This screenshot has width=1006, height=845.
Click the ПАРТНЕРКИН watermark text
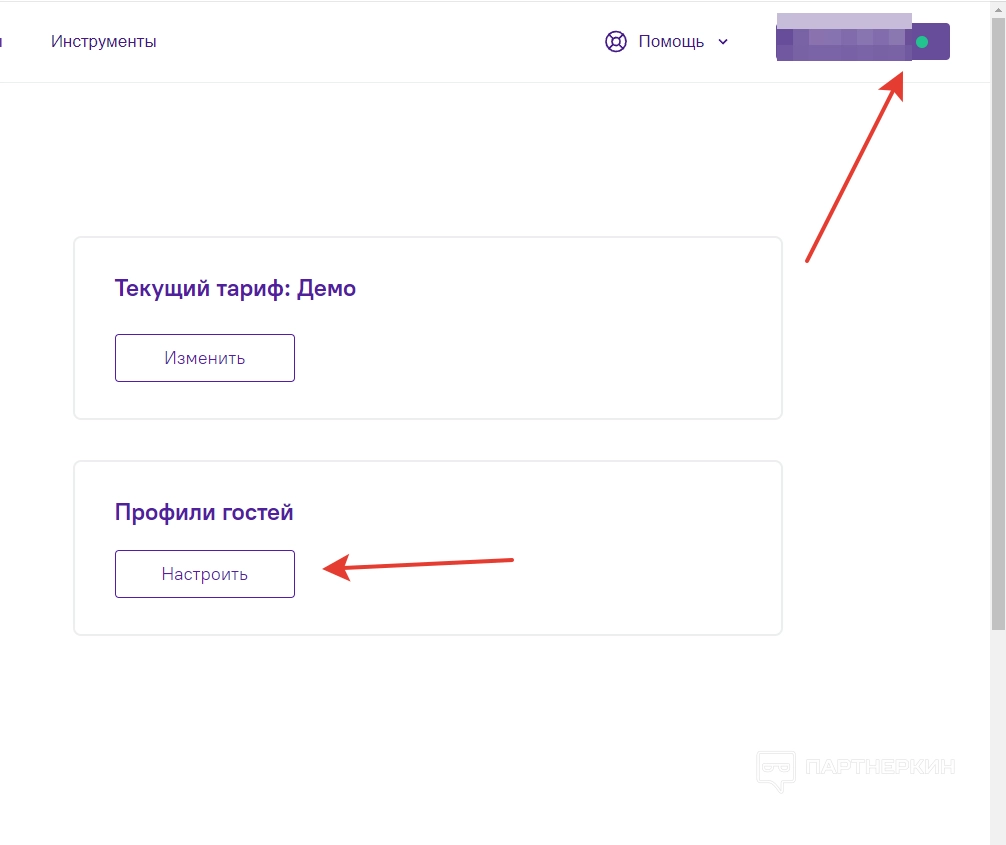pyautogui.click(x=880, y=768)
